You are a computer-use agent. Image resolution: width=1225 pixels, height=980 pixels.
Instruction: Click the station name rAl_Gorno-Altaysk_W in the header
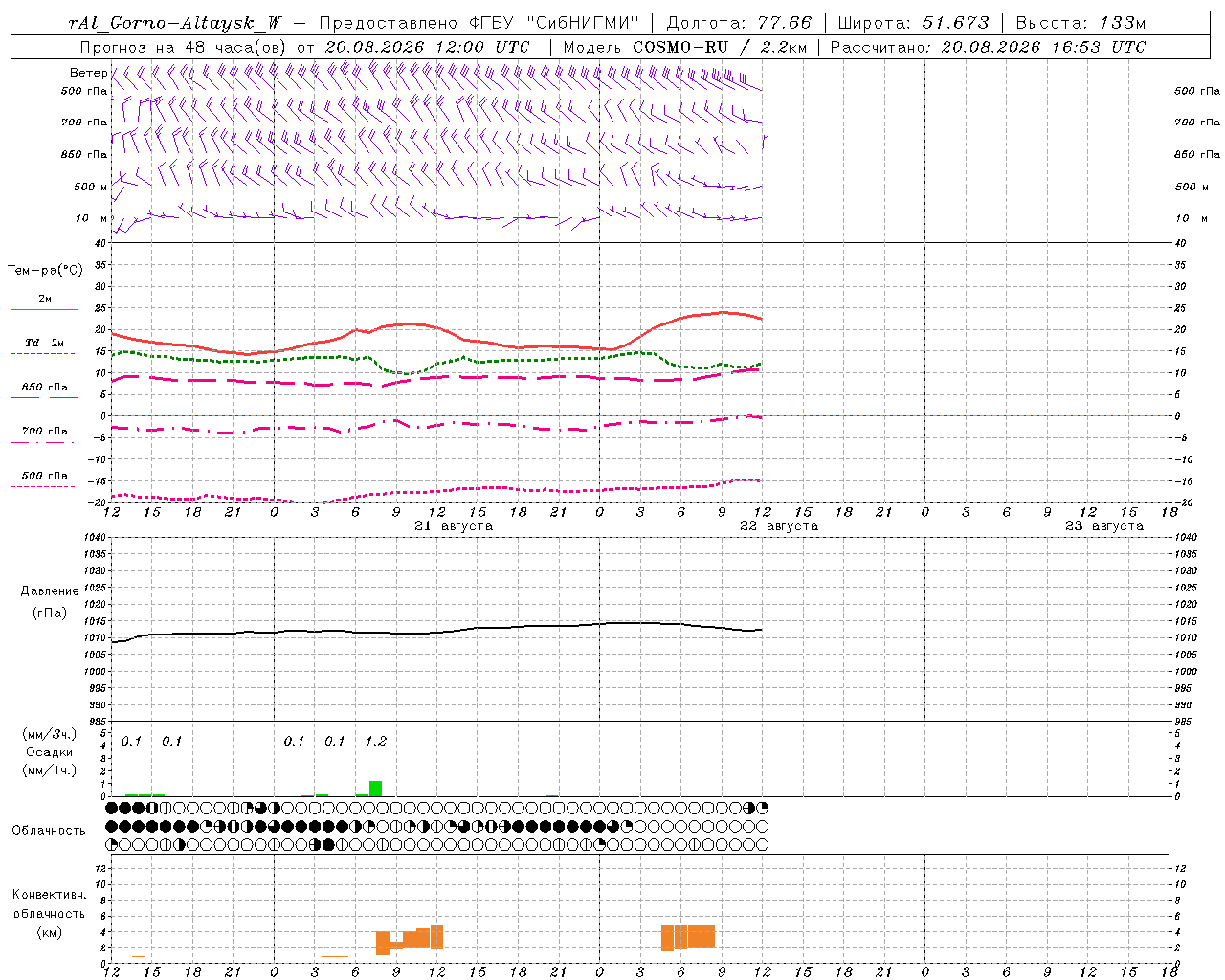click(176, 23)
